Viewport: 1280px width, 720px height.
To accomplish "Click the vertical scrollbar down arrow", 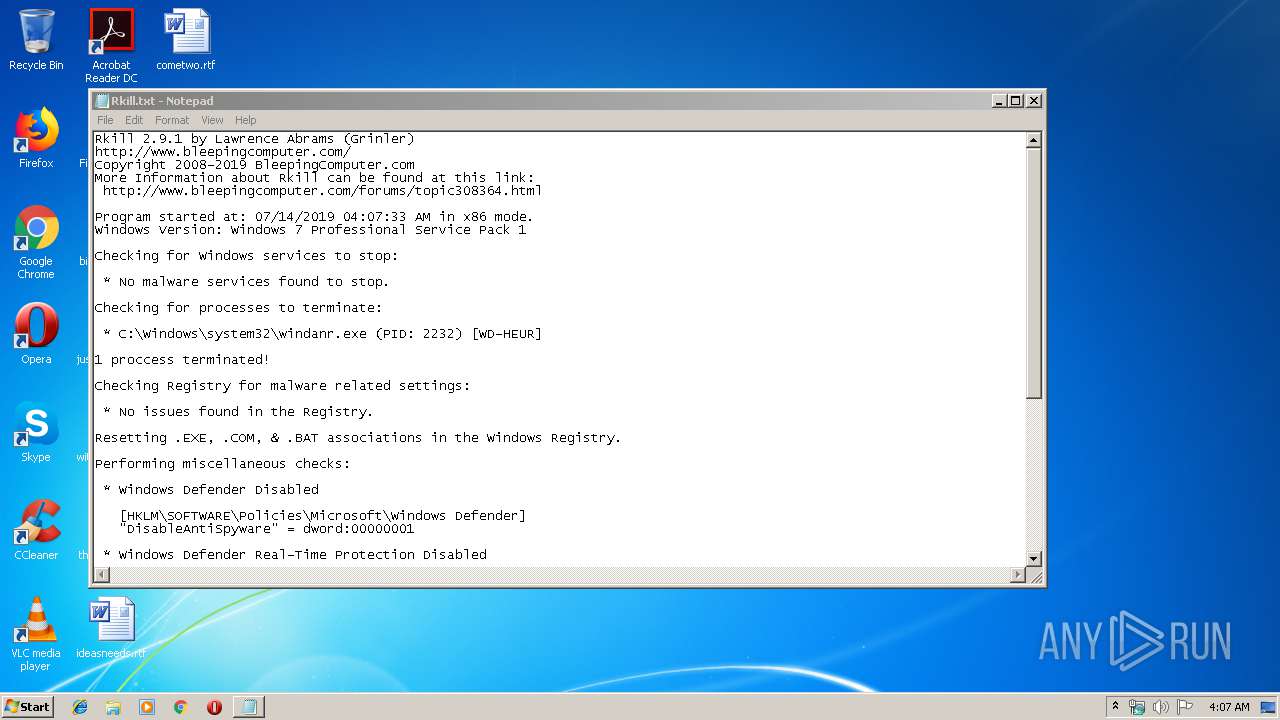I will click(1034, 558).
